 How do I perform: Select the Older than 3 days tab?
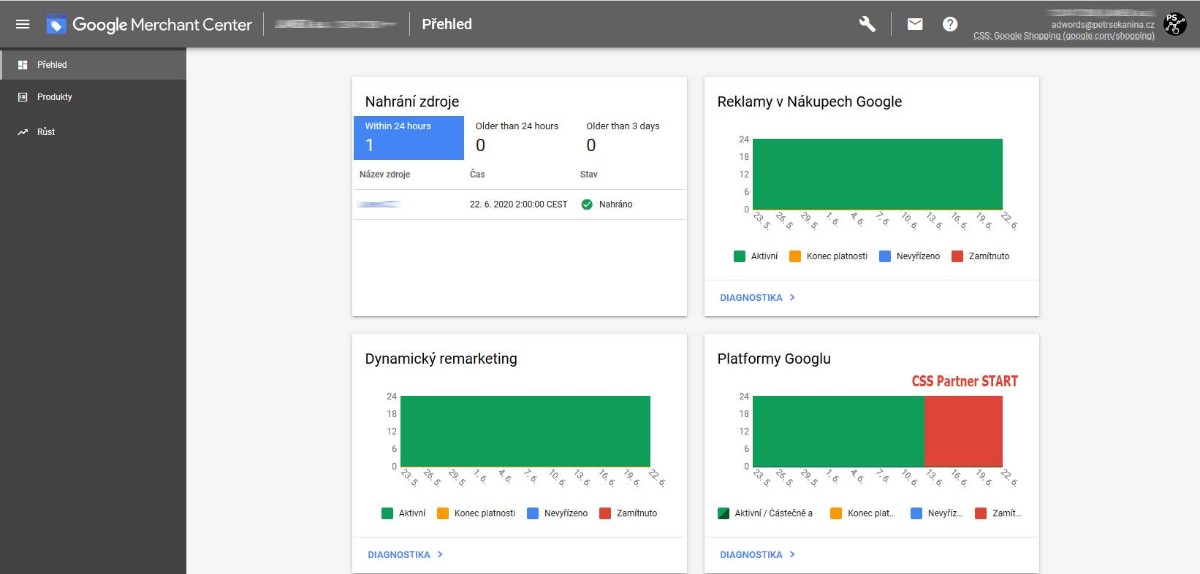point(631,138)
